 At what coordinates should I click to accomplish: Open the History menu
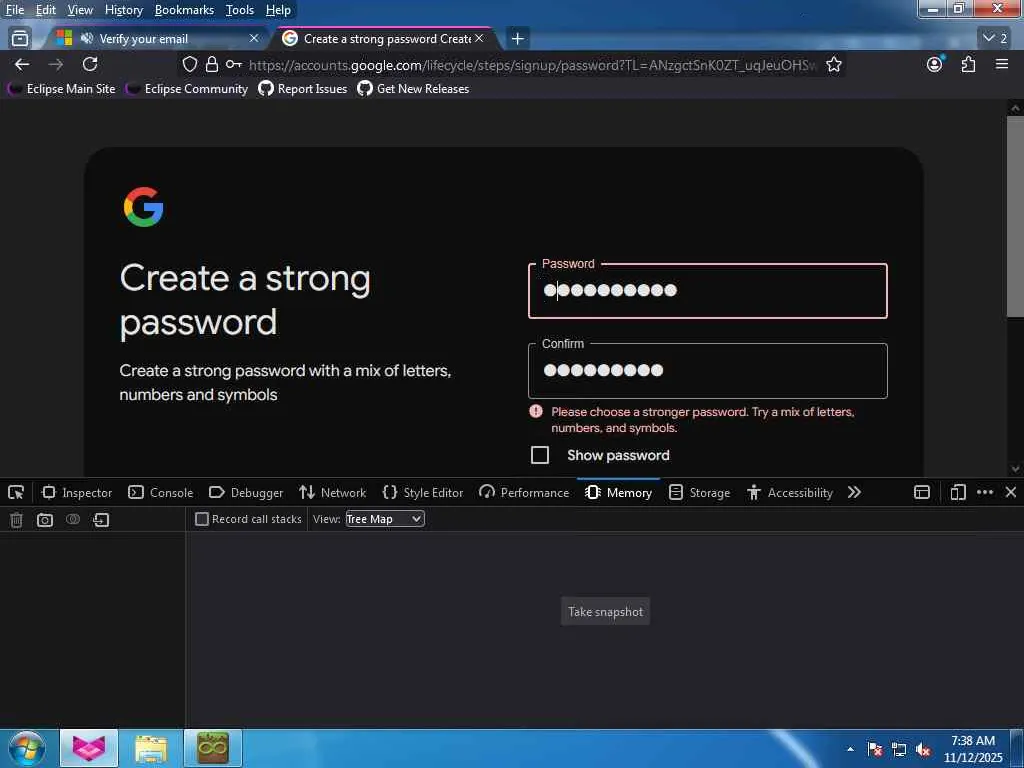pyautogui.click(x=124, y=10)
